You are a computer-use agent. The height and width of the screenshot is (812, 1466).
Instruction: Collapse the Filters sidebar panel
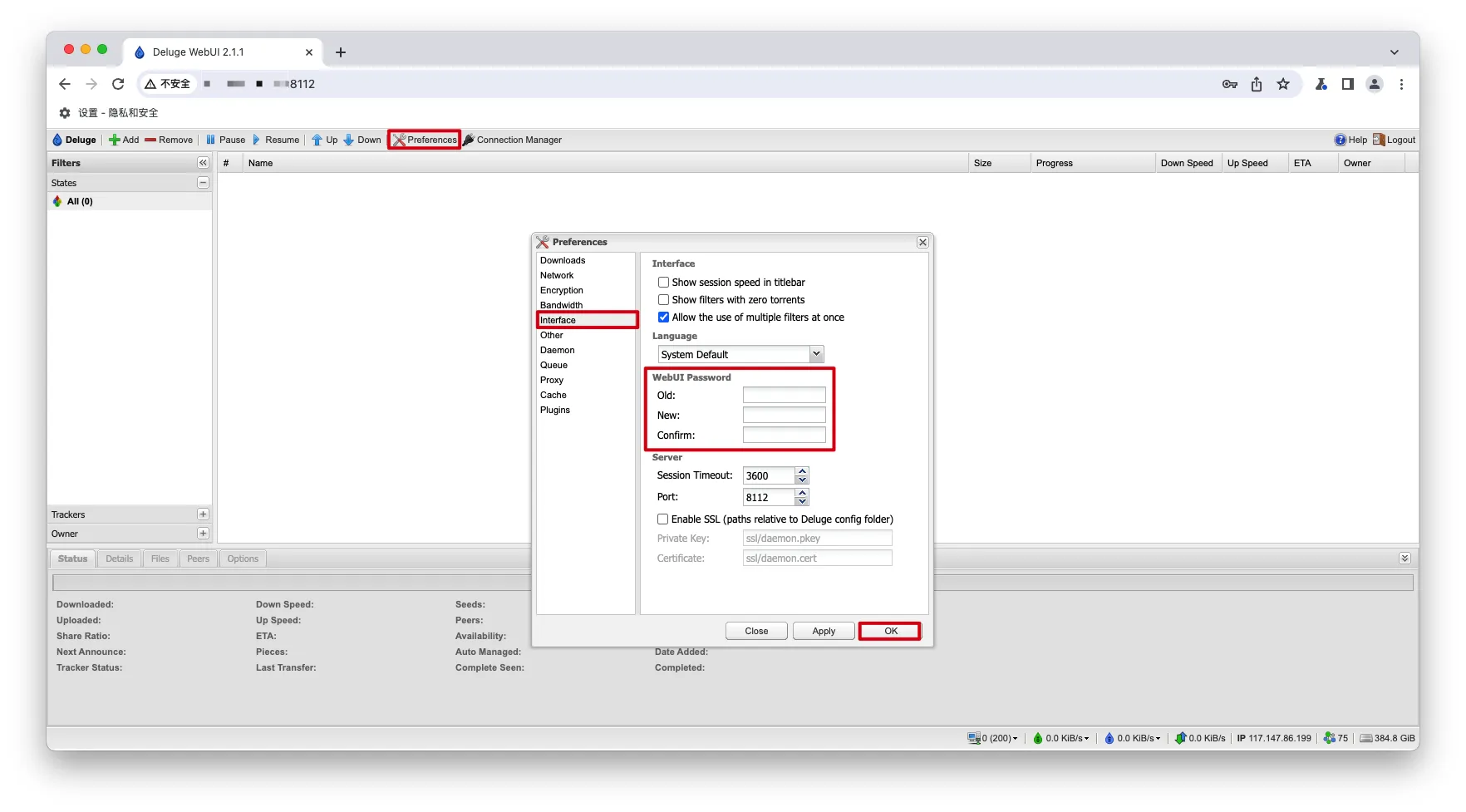203,163
